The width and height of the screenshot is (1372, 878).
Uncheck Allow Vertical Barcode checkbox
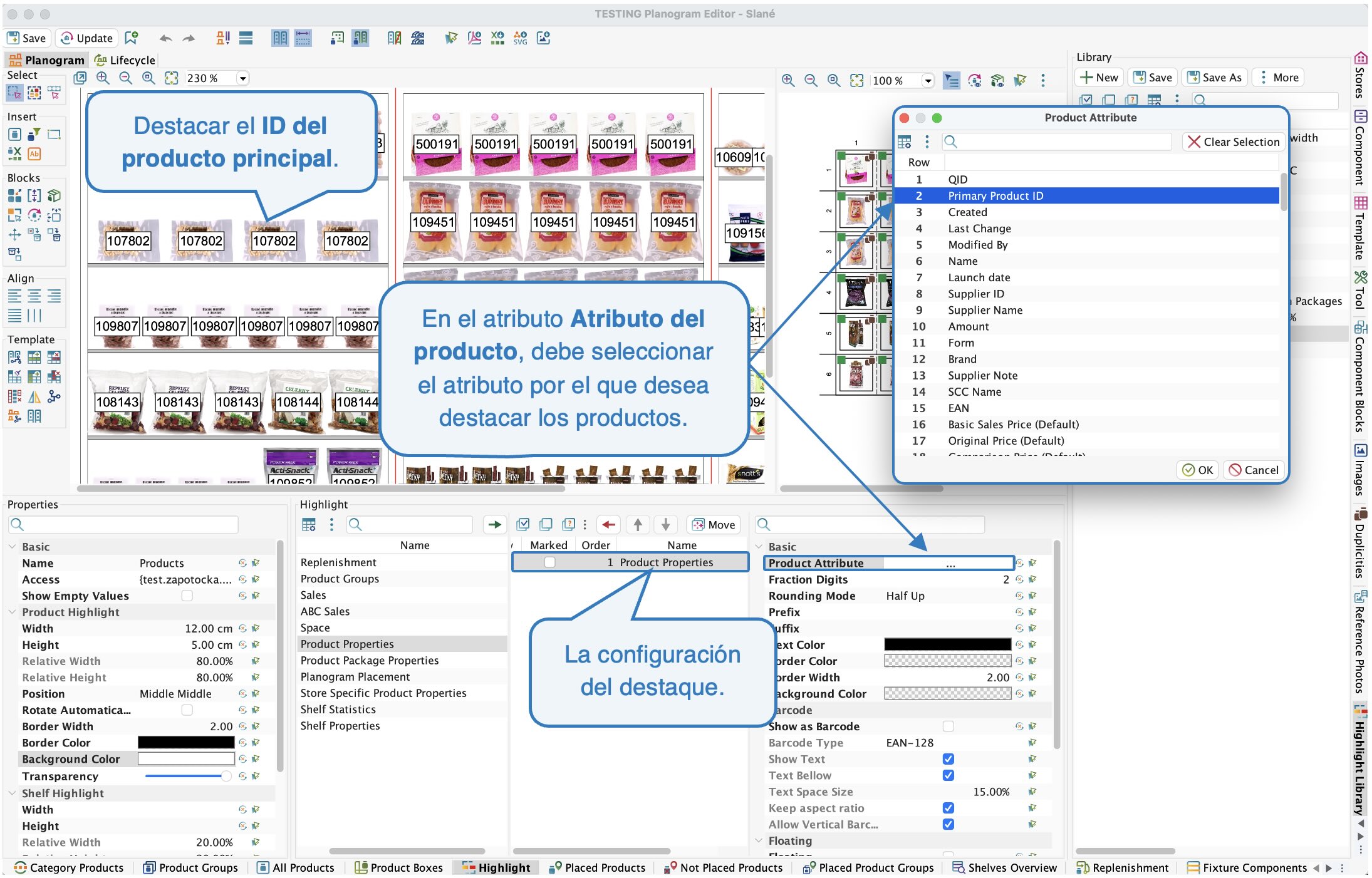point(948,824)
